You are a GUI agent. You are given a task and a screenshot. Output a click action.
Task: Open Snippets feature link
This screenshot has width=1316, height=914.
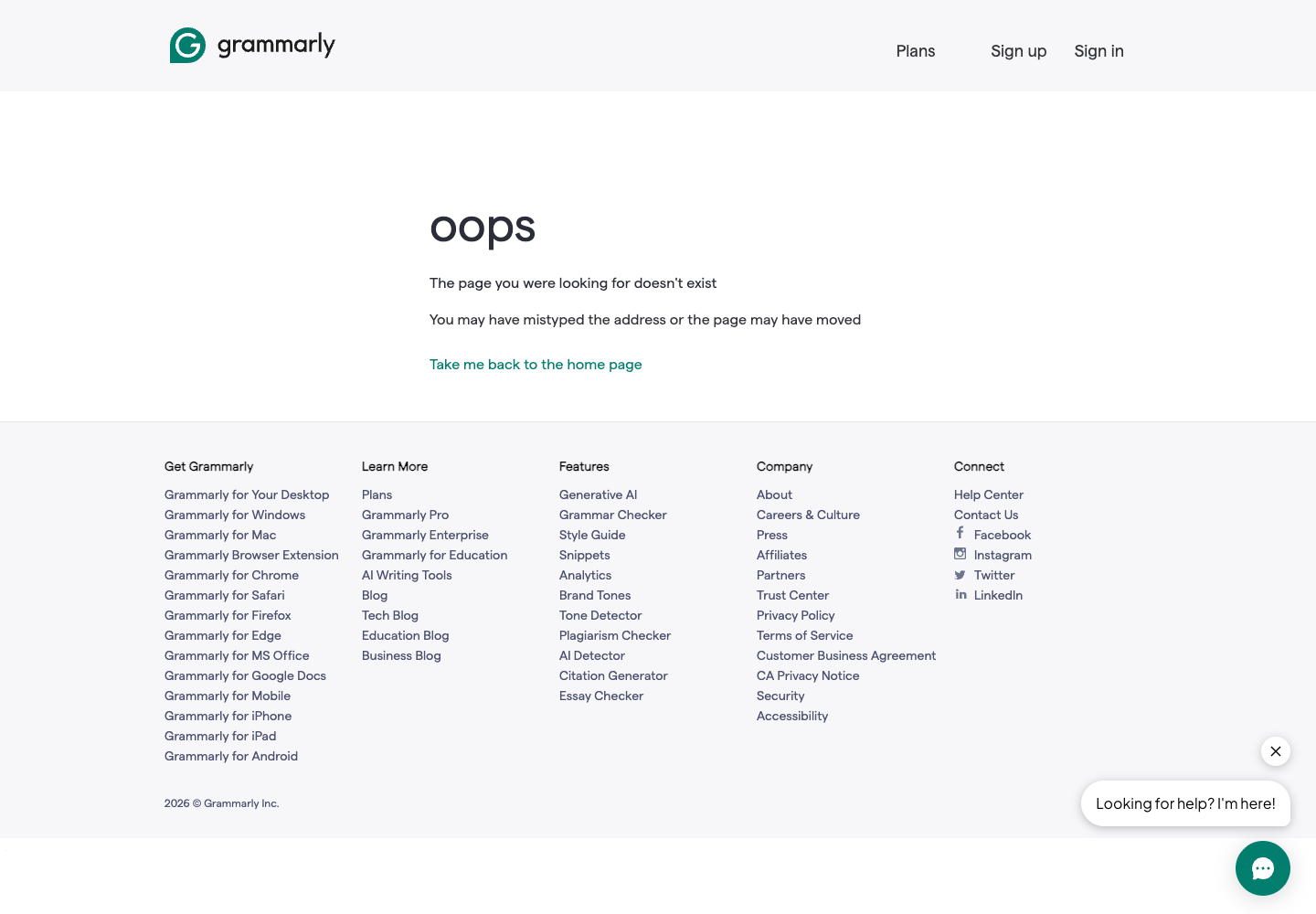pyautogui.click(x=584, y=555)
